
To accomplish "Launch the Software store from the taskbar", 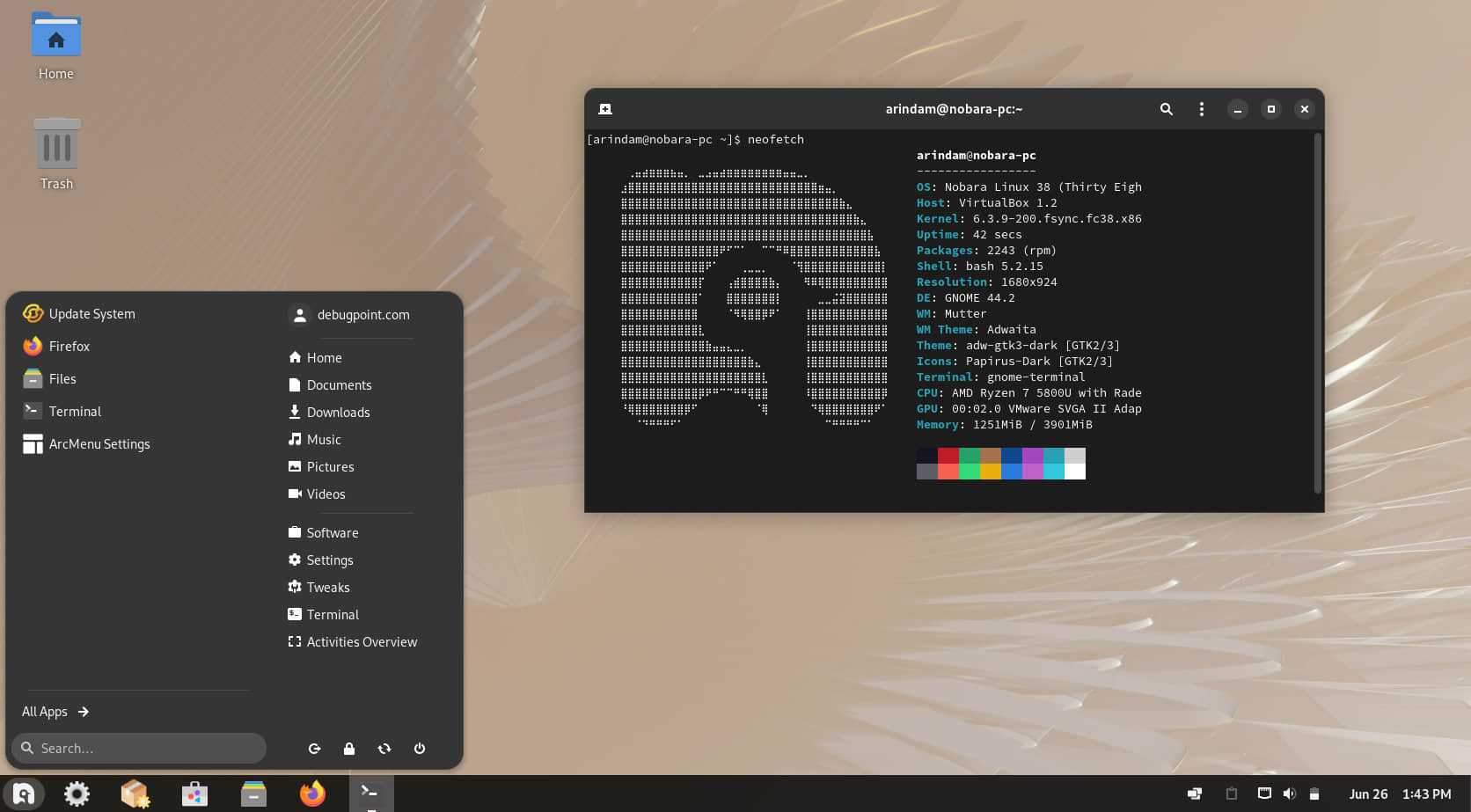I will click(194, 794).
